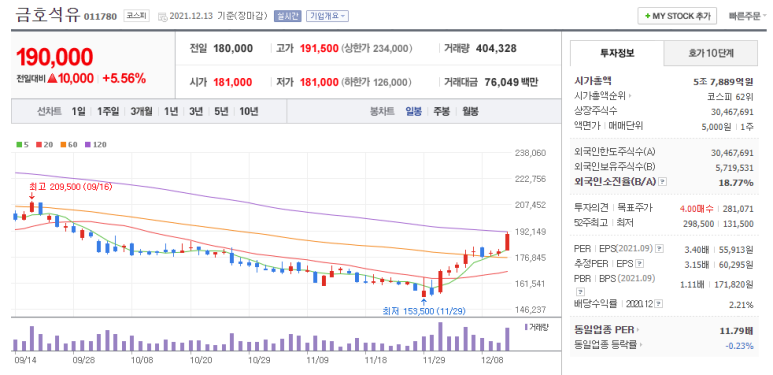773x375 pixels.
Task: Click the help icon beside PER EPS(2021.09)
Action: coord(660,248)
